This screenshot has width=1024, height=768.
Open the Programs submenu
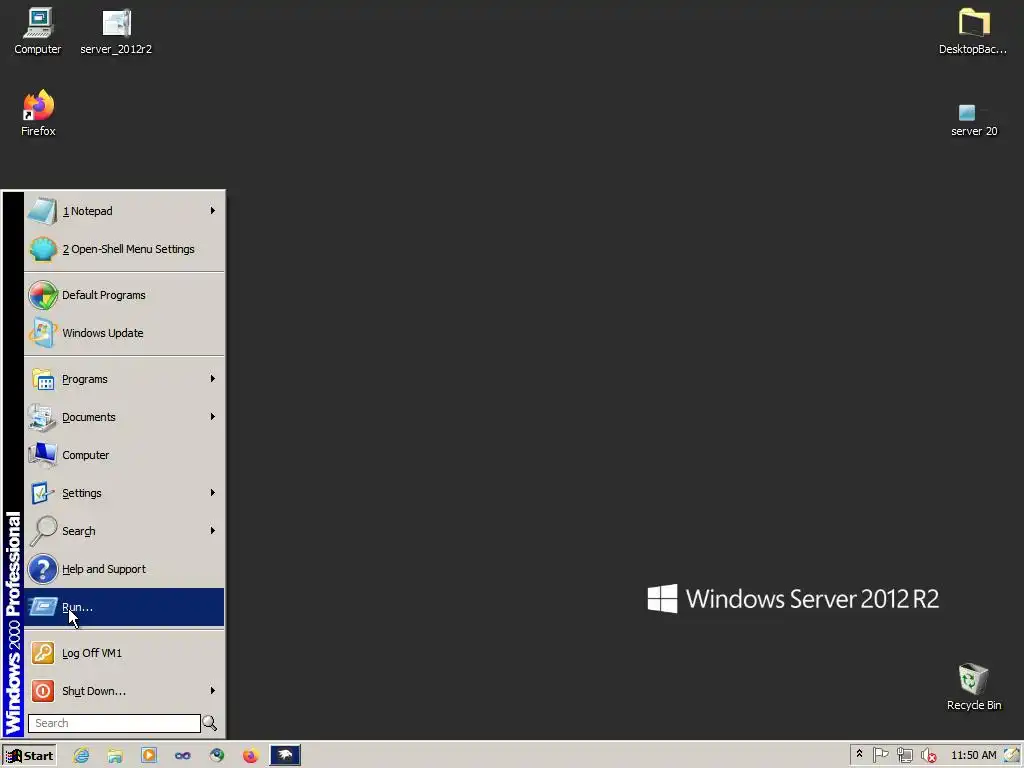pos(124,379)
